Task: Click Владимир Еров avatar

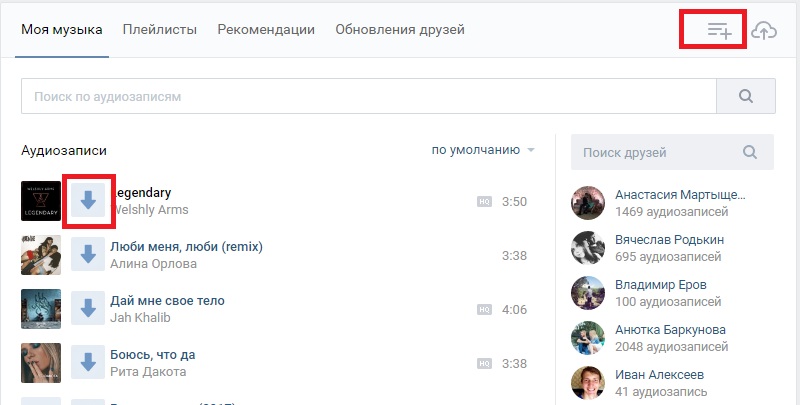Action: coord(588,293)
